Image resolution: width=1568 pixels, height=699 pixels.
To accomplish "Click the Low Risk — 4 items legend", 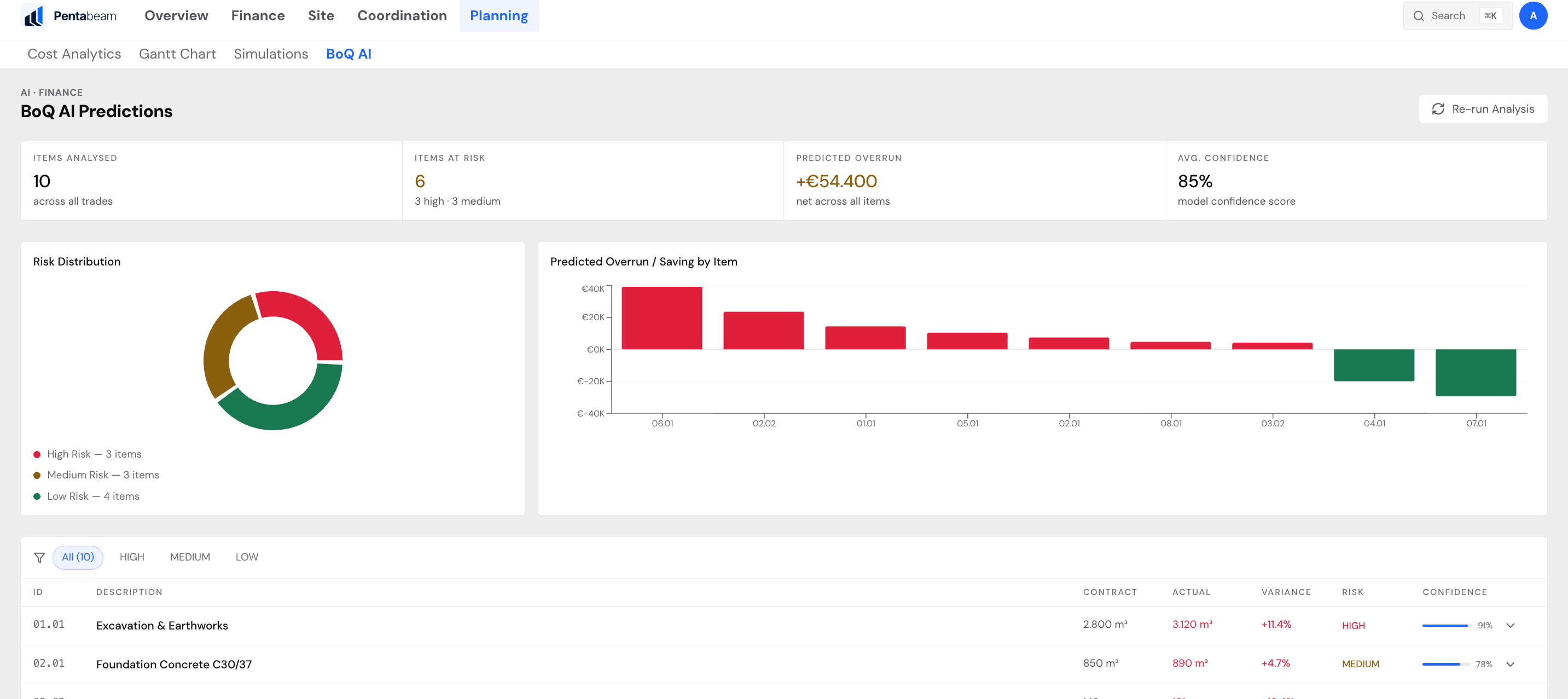I will click(86, 496).
